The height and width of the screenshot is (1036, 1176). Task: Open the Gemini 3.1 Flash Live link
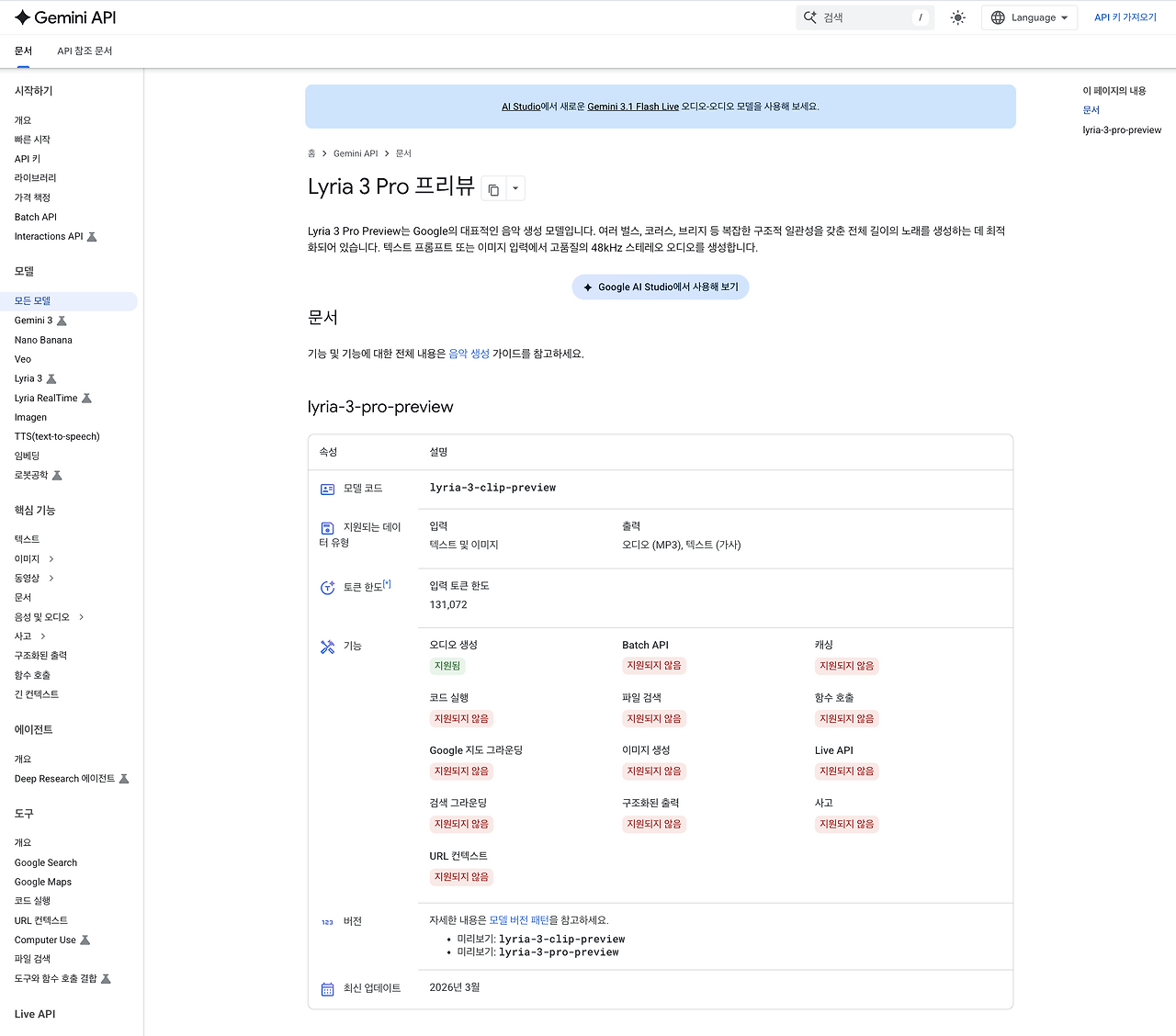tap(633, 107)
